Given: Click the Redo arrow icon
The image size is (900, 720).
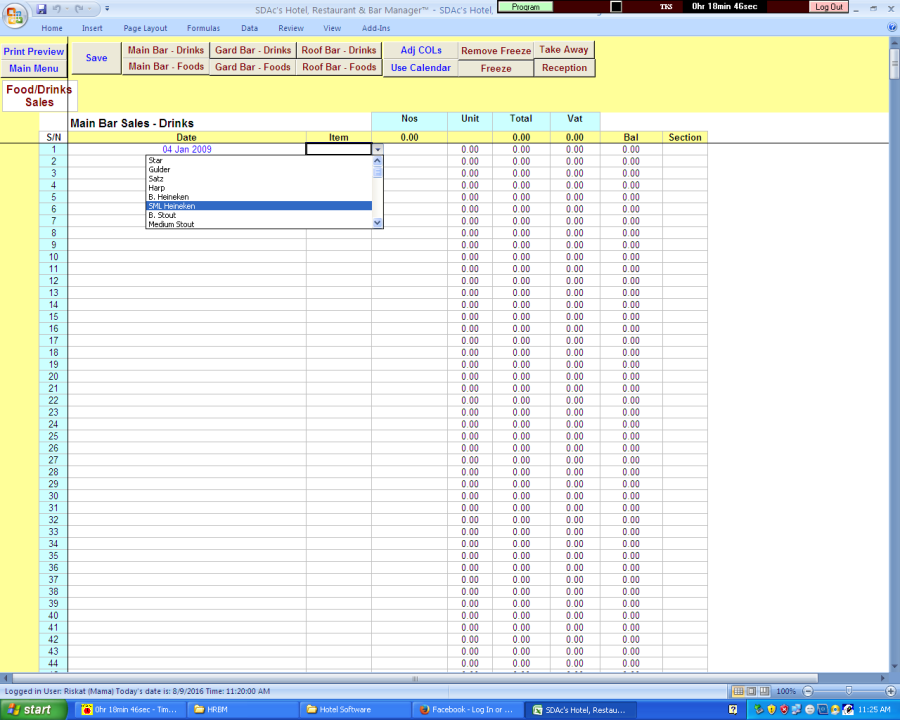Looking at the screenshot, I should 79,9.
